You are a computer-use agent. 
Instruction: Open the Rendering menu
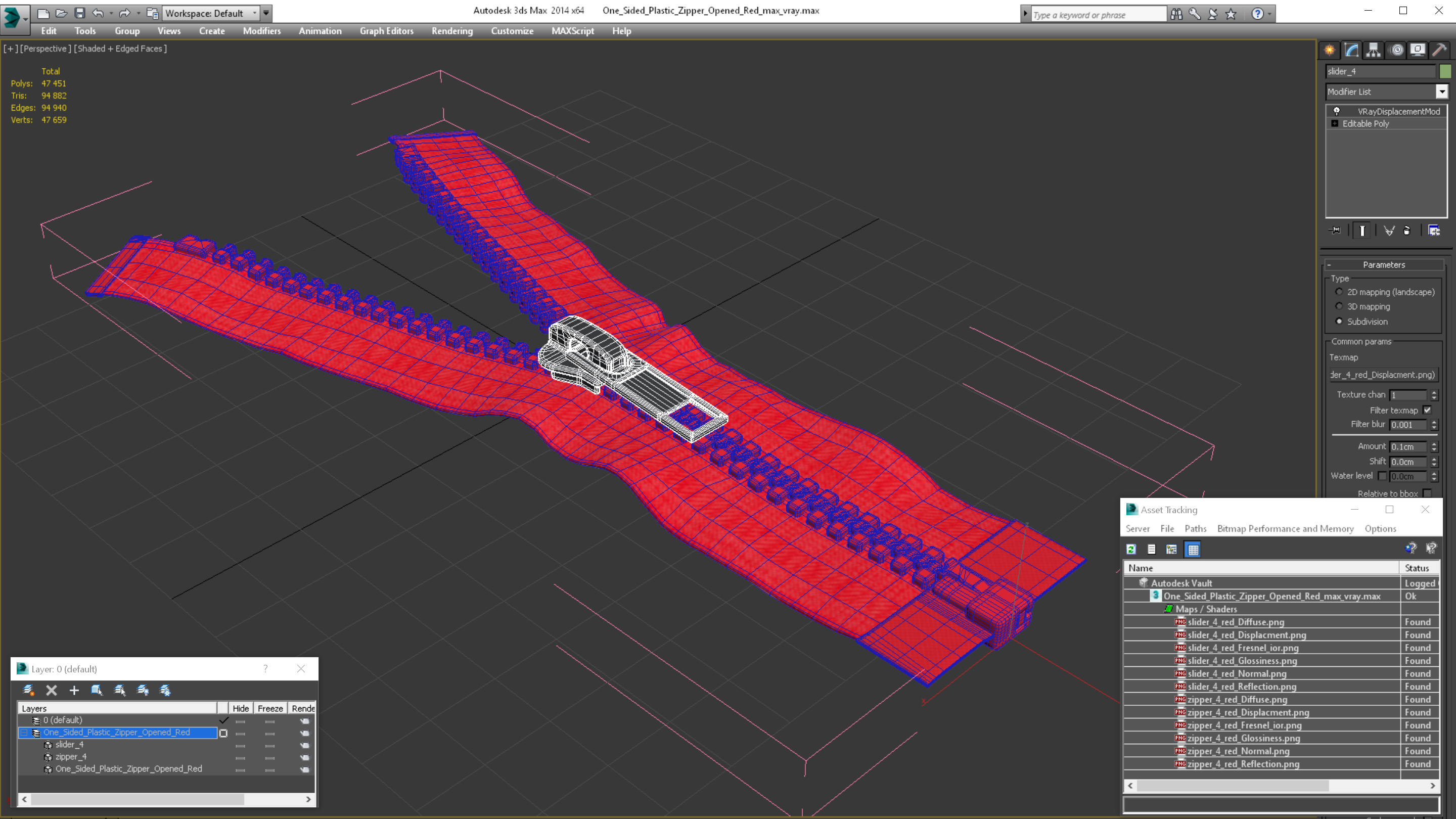451,31
